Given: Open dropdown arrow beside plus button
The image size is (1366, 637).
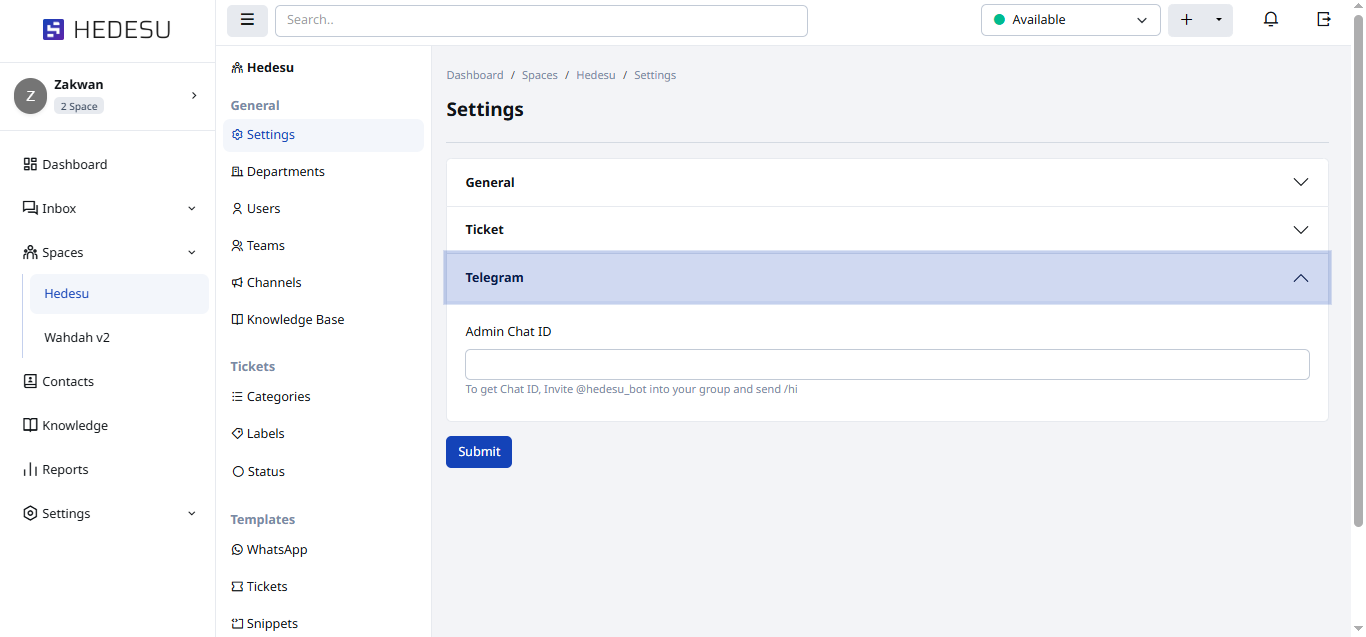Looking at the screenshot, I should 1218,20.
